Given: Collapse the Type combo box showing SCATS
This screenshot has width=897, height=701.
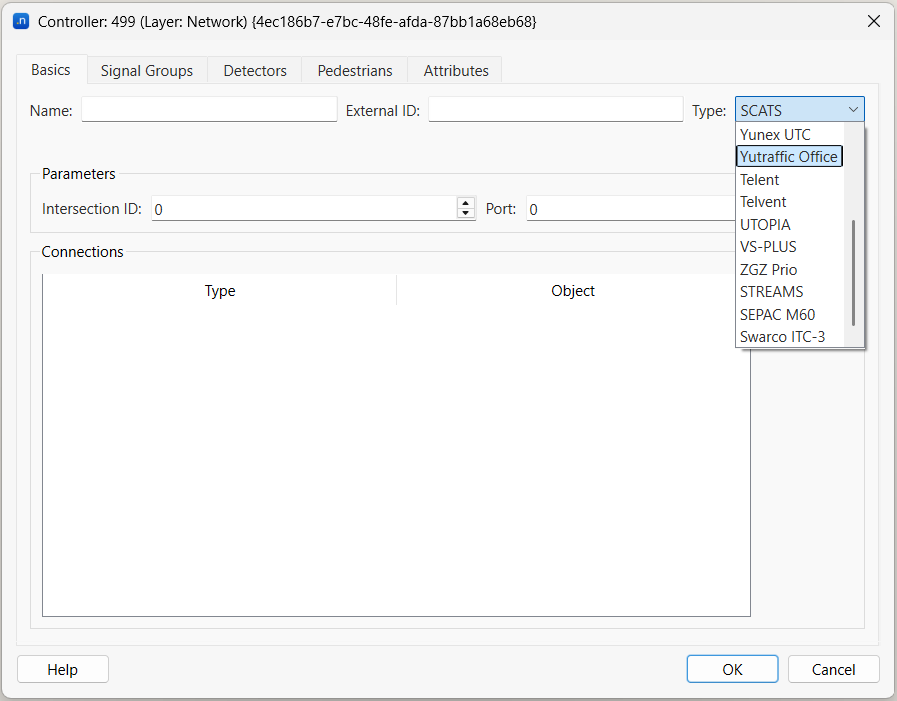Looking at the screenshot, I should pyautogui.click(x=799, y=109).
